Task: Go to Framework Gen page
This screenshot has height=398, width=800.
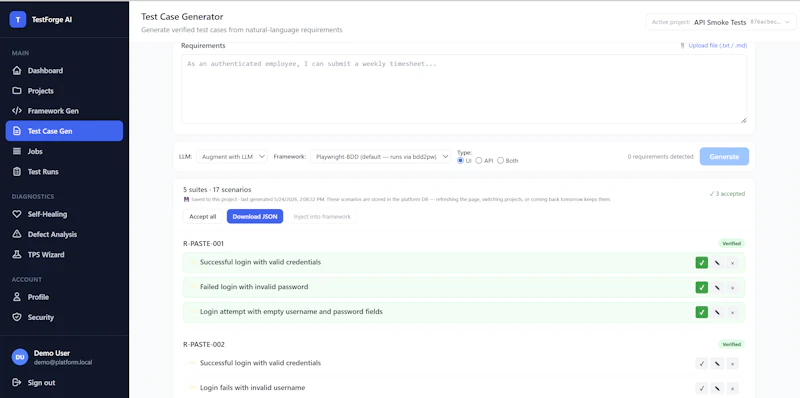Action: pyautogui.click(x=64, y=111)
